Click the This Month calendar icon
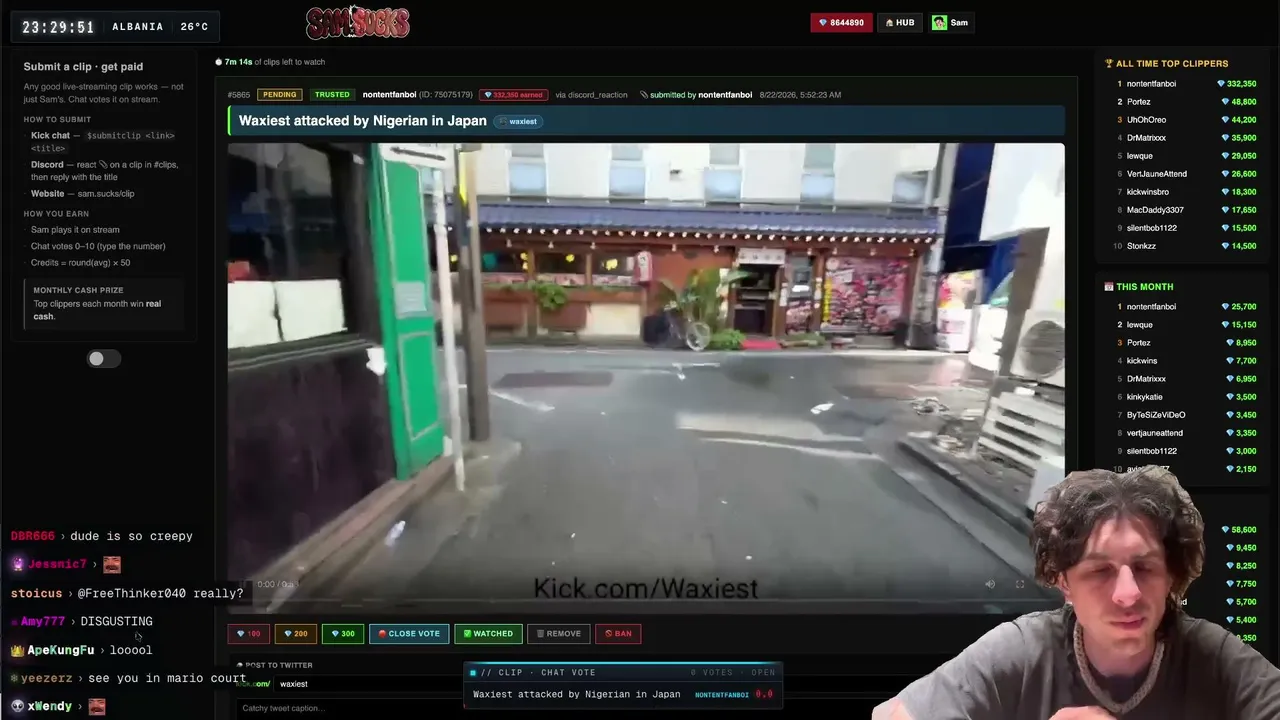 (x=1109, y=287)
